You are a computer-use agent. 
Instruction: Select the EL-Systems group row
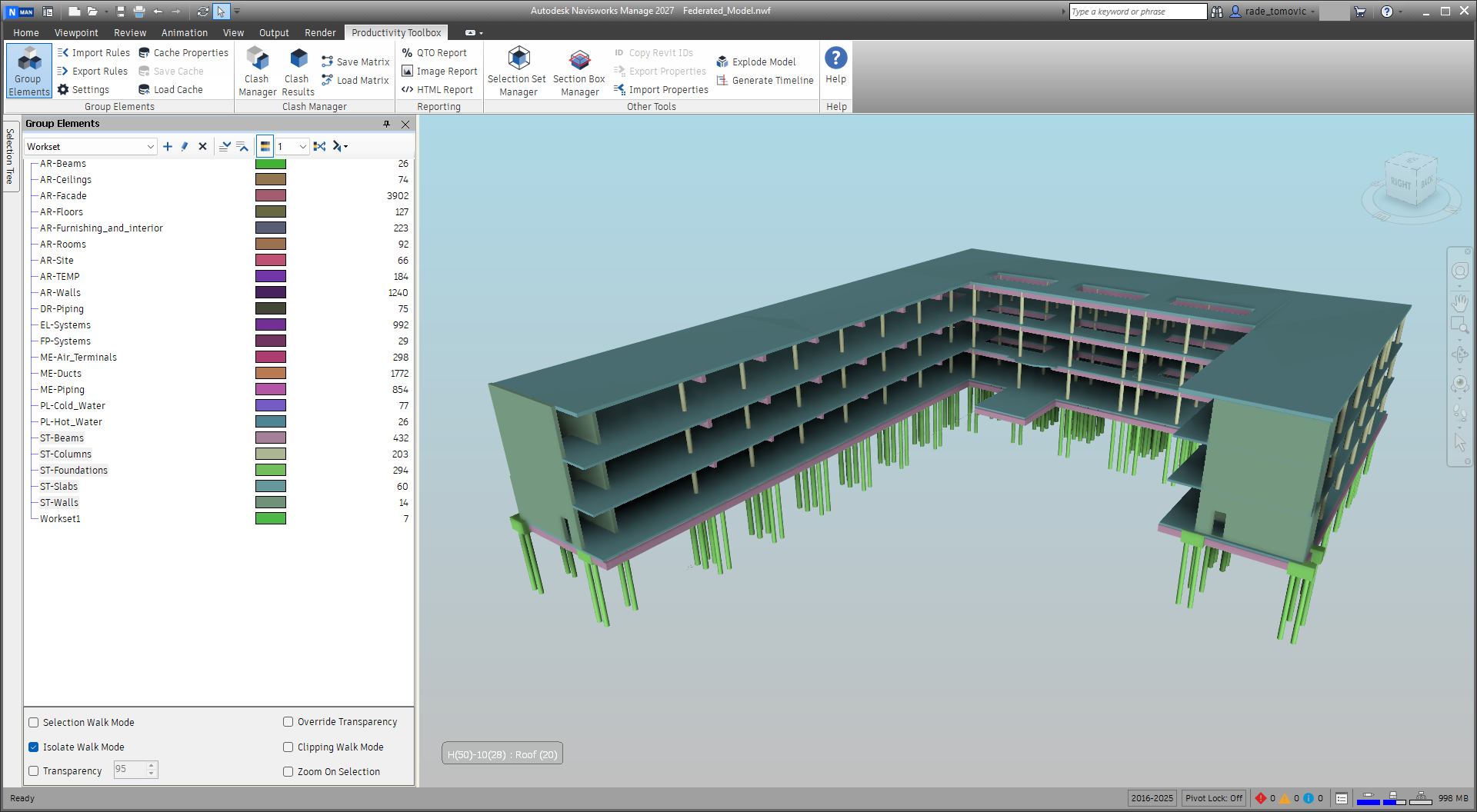(x=219, y=324)
